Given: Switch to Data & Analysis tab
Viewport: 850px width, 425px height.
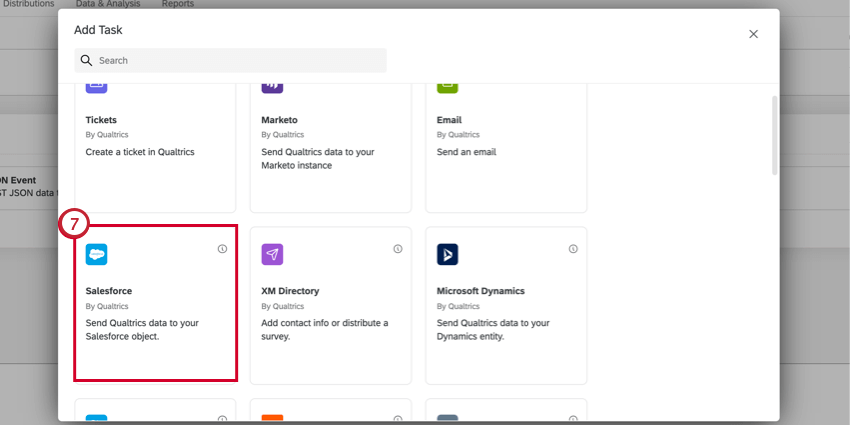Looking at the screenshot, I should point(108,4).
